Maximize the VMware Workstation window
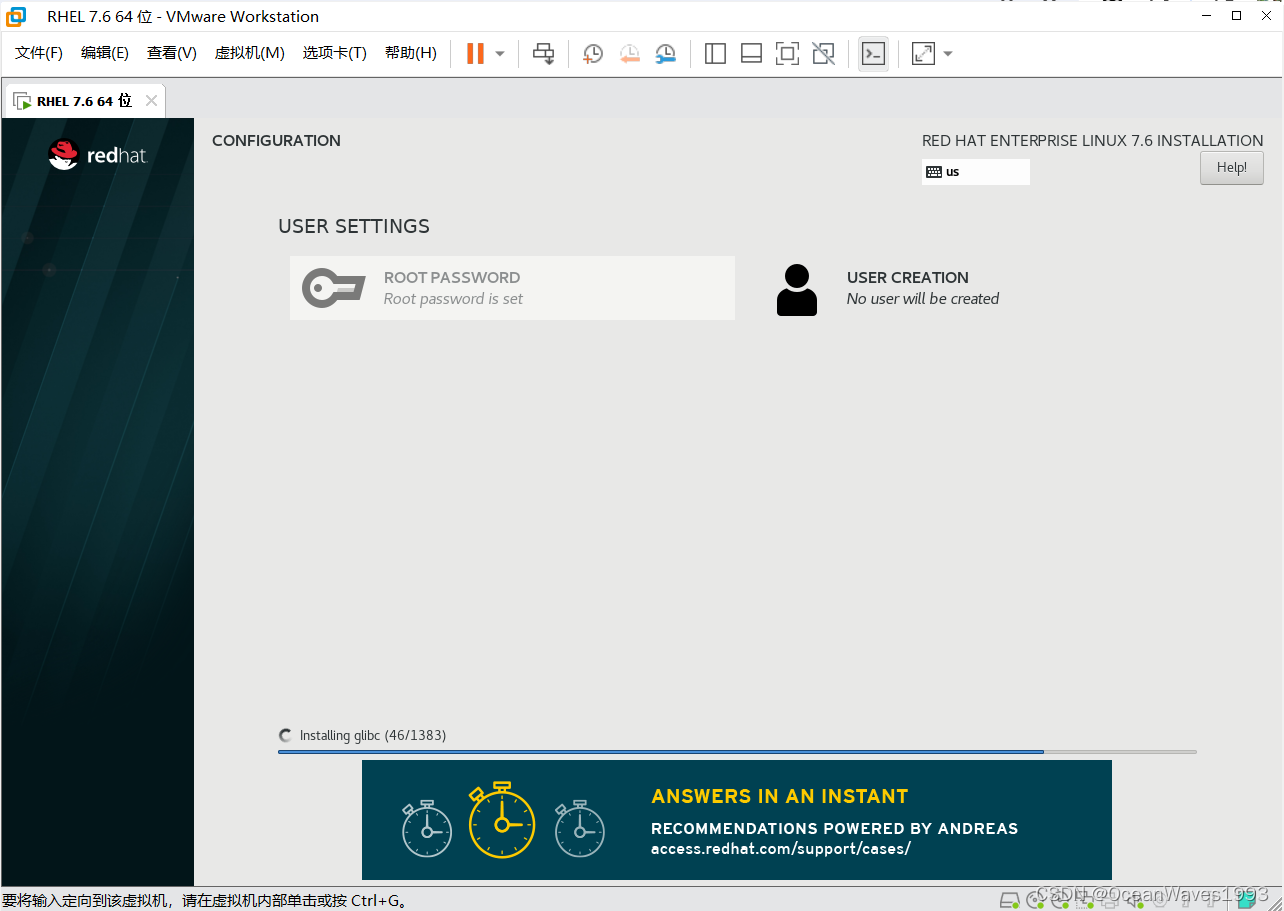Image resolution: width=1284 pixels, height=911 pixels. pos(1237,15)
